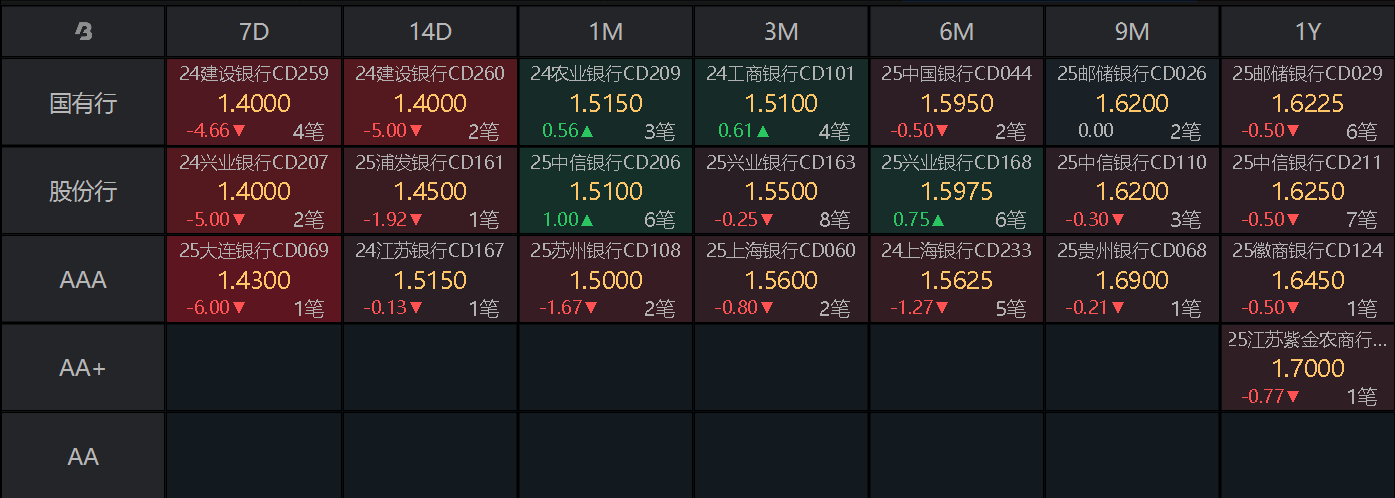
Task: Open the 25浦发银行CD161 quote cell
Action: point(430,190)
